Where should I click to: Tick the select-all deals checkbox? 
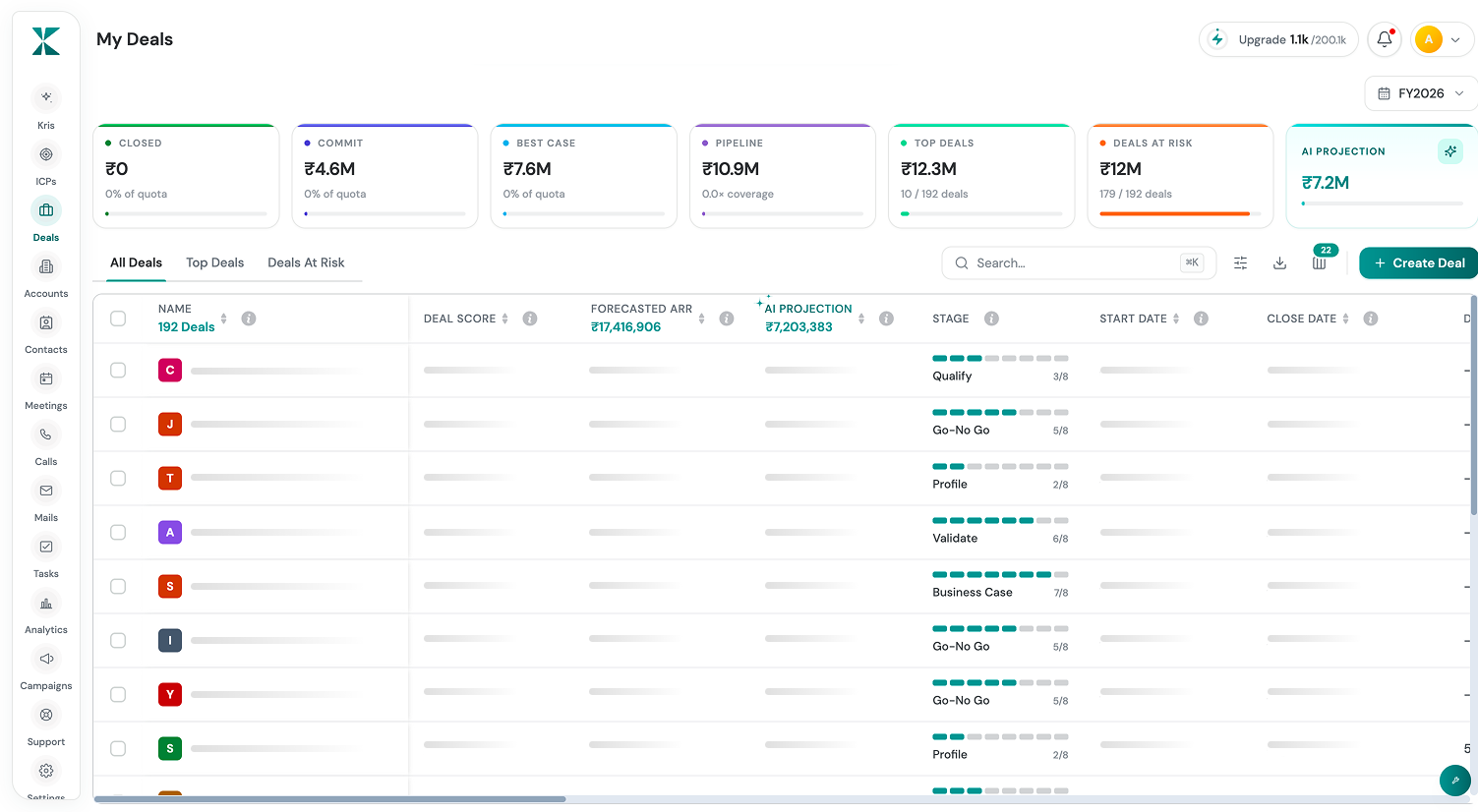pyautogui.click(x=118, y=319)
